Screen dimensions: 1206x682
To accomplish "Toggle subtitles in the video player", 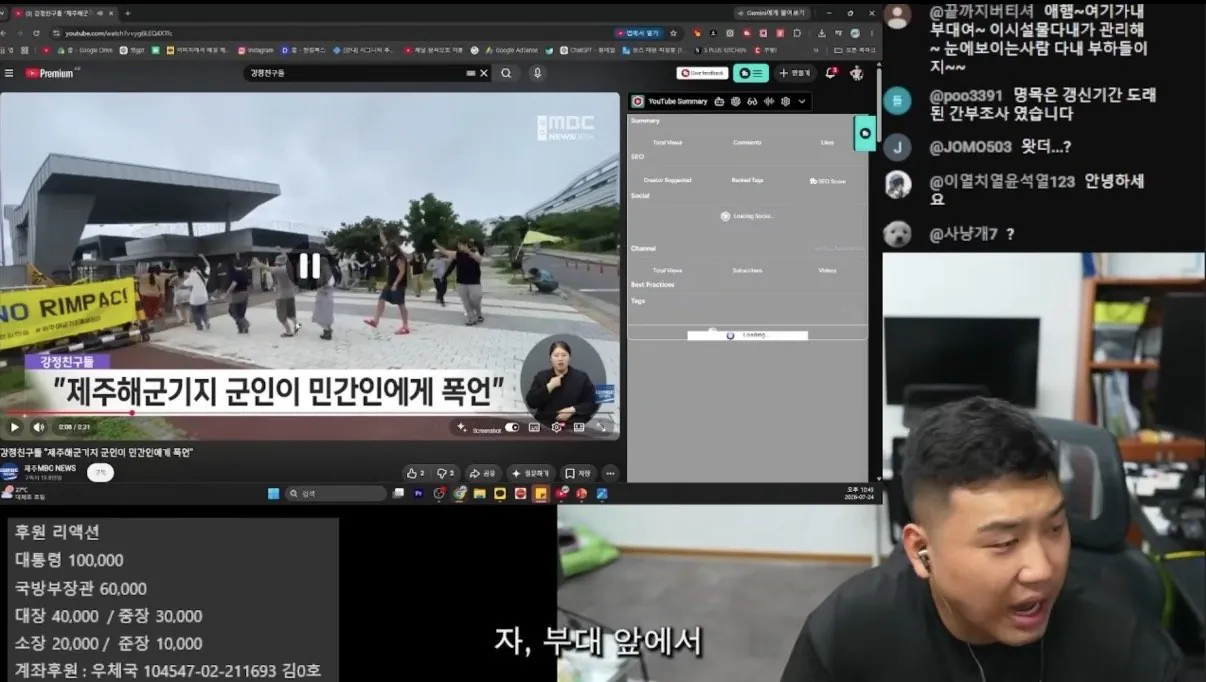I will coord(534,427).
